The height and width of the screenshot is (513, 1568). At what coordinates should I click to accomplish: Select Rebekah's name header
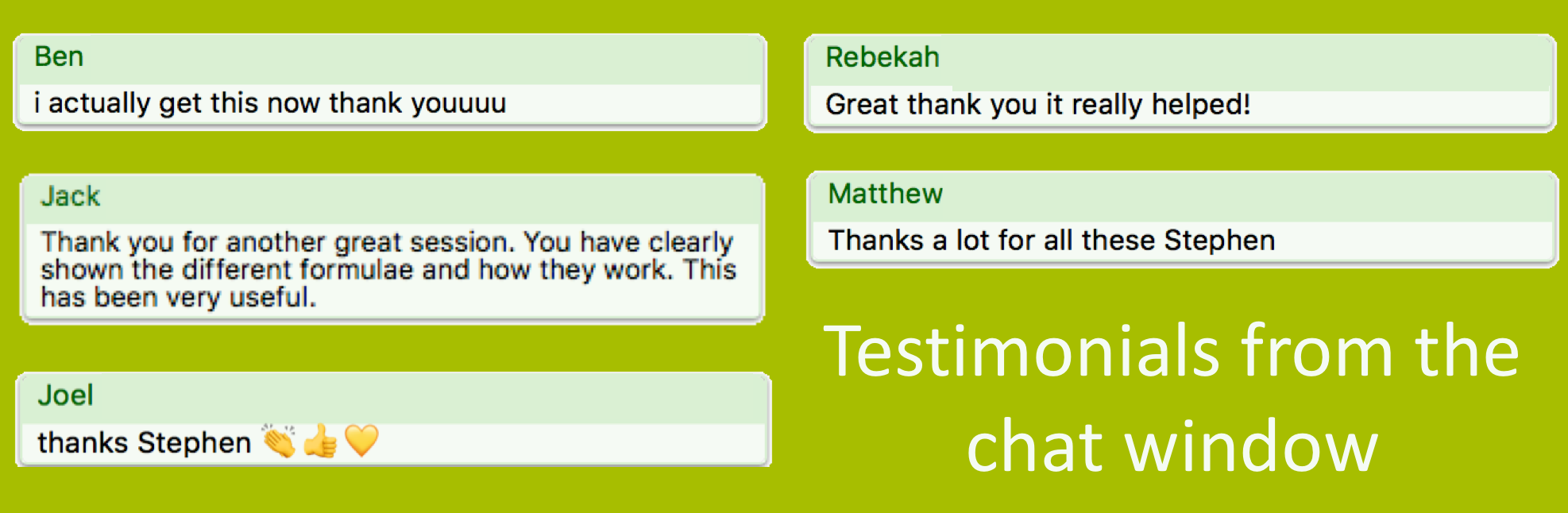tap(882, 57)
